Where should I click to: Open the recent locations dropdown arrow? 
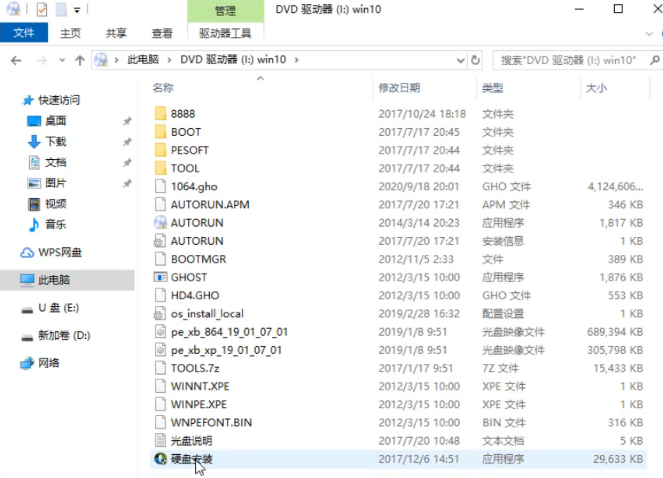tap(61, 60)
